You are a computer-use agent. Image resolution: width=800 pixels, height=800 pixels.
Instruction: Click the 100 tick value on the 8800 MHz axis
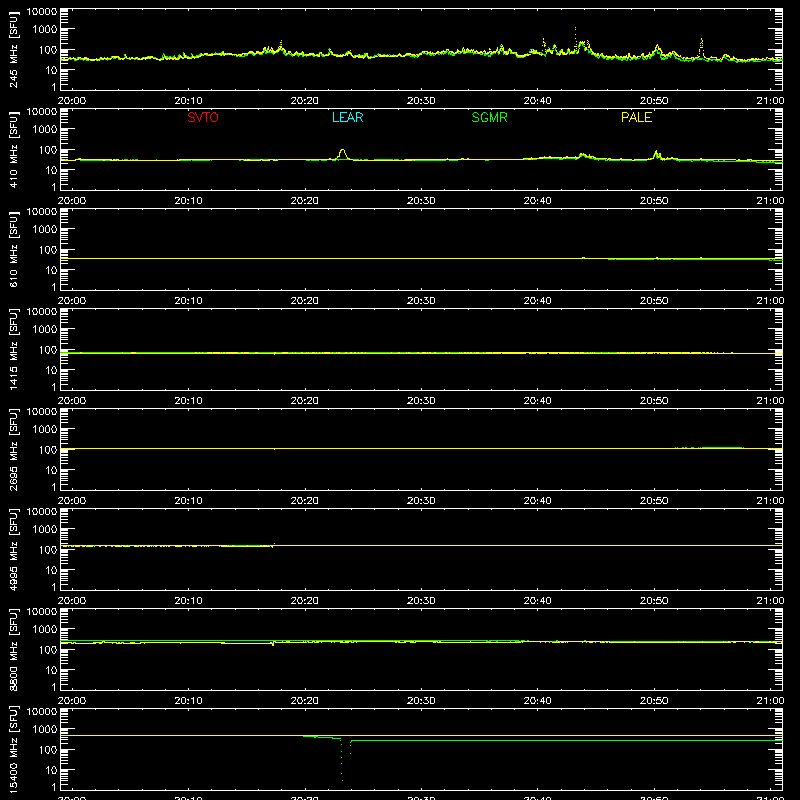pos(47,650)
